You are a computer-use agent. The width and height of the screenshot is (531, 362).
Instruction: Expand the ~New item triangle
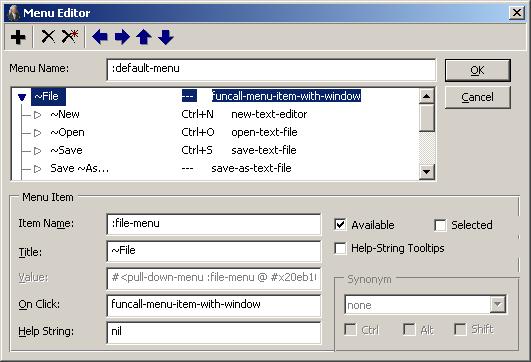click(37, 115)
